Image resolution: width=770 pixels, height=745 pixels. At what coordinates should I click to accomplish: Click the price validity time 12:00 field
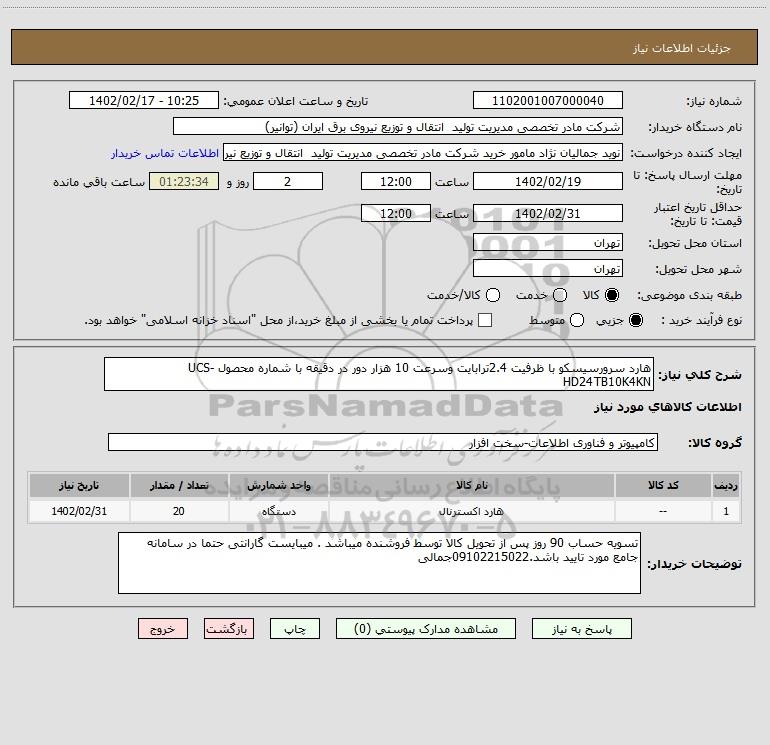[396, 213]
